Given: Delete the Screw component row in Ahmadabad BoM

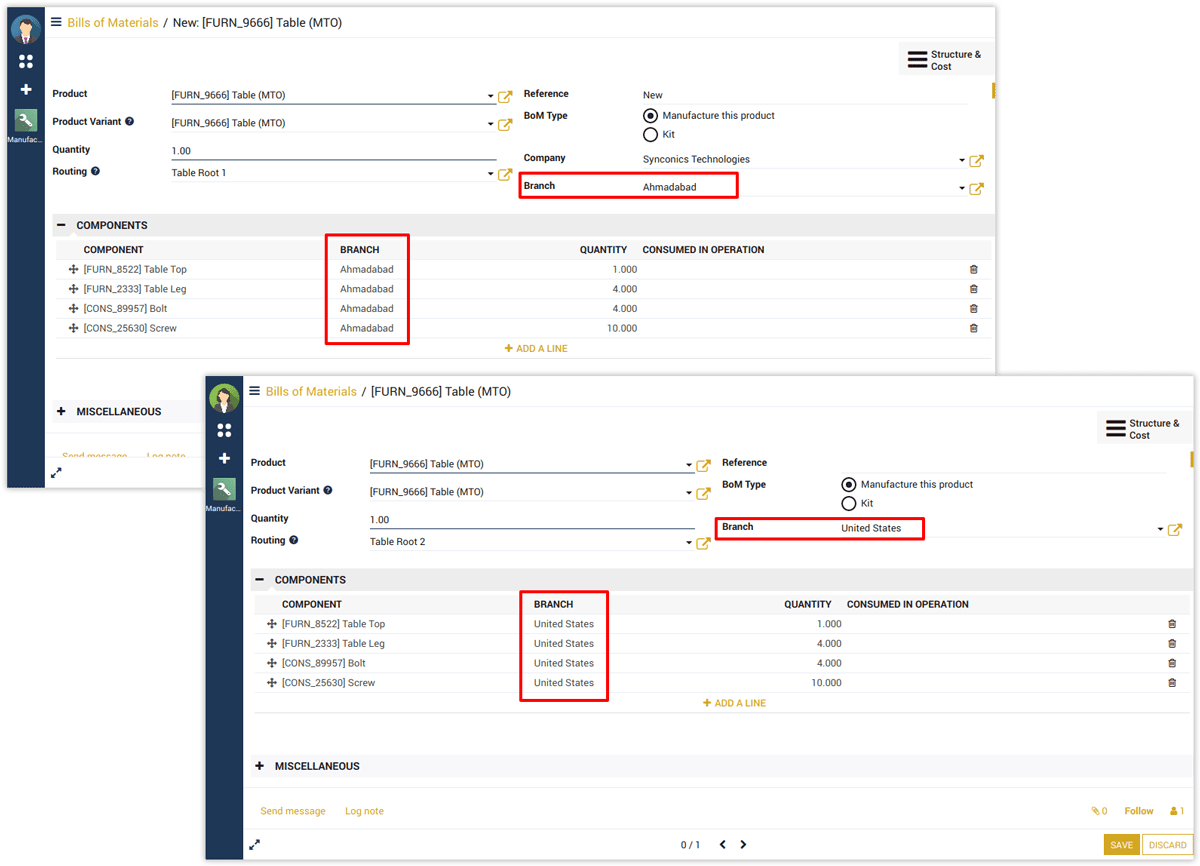Looking at the screenshot, I should pyautogui.click(x=974, y=328).
